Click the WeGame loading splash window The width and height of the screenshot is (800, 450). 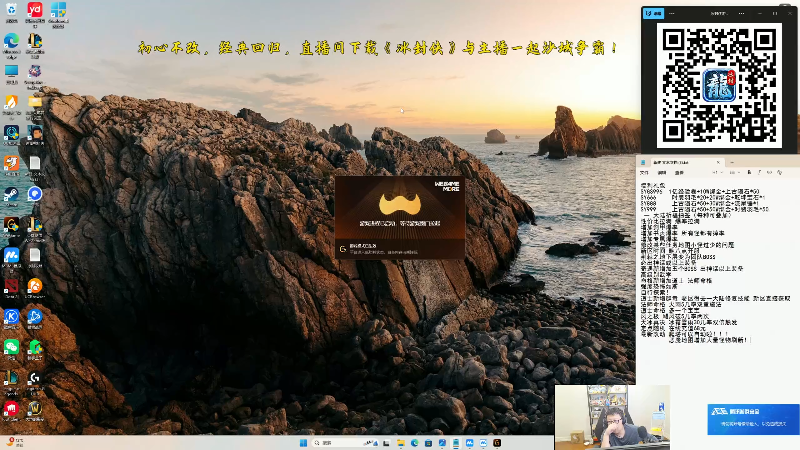(x=400, y=217)
